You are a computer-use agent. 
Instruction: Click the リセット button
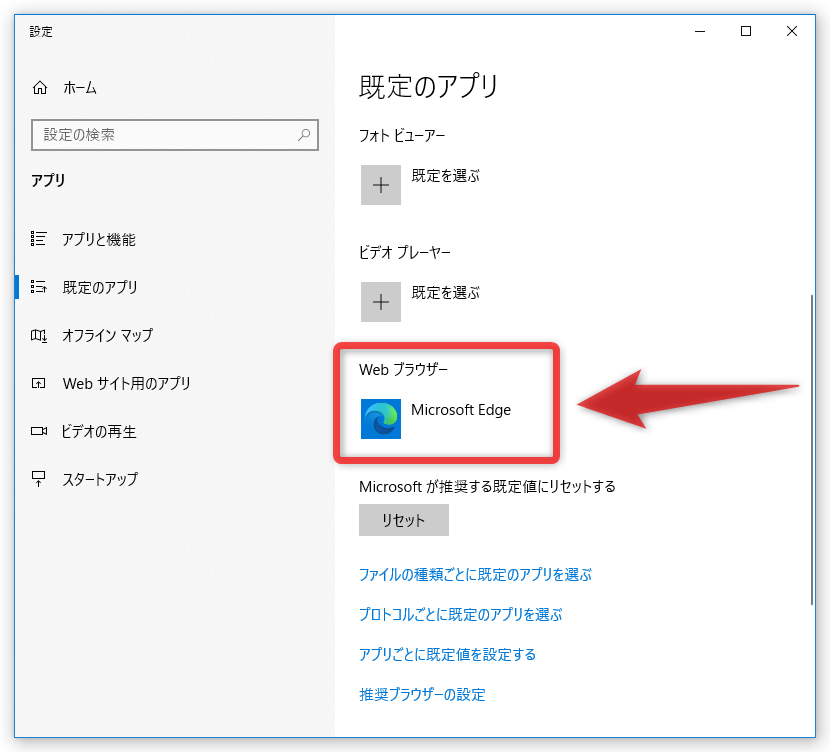coord(404,520)
